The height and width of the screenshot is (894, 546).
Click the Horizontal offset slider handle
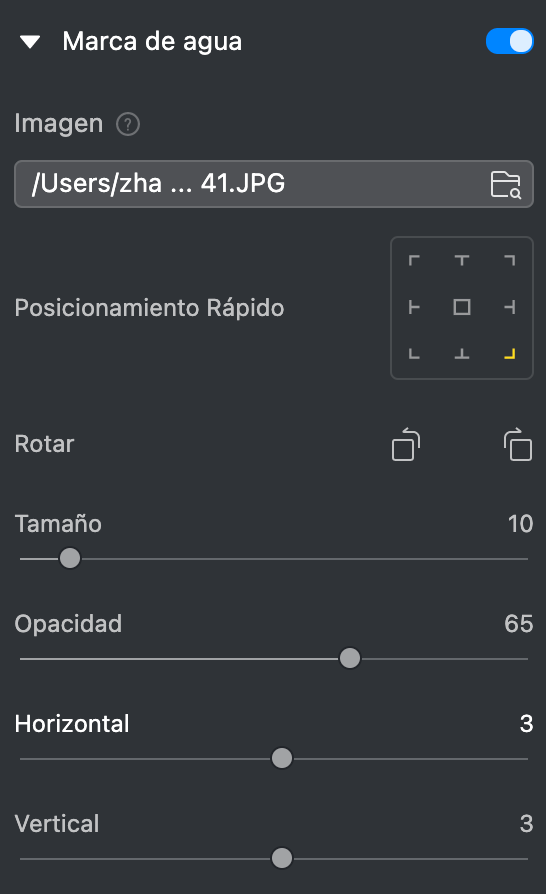pyautogui.click(x=282, y=758)
